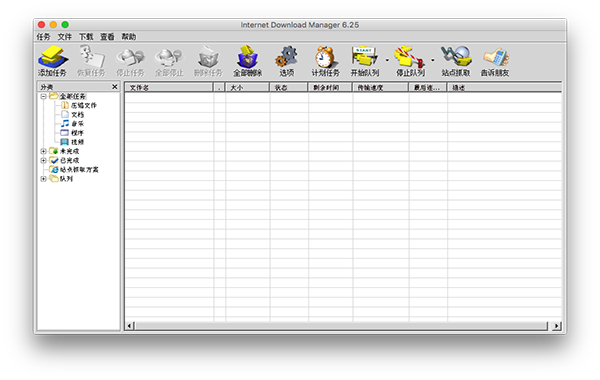Sort by 最后连... column header

(x=428, y=88)
